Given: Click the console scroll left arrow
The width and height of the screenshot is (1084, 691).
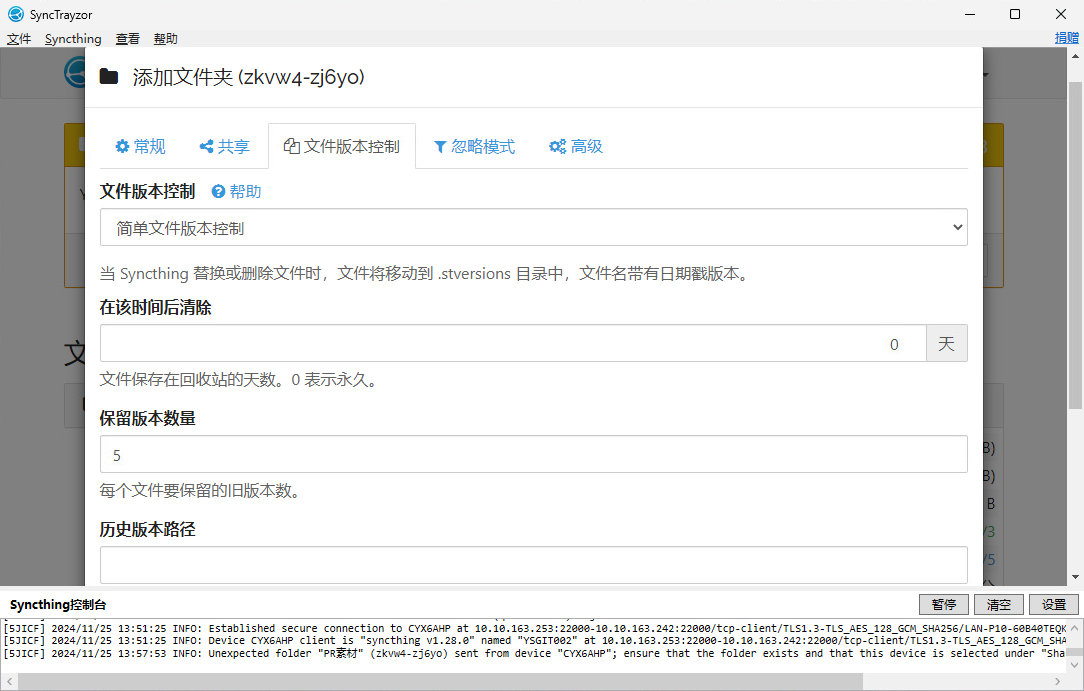Looking at the screenshot, I should tap(9, 681).
